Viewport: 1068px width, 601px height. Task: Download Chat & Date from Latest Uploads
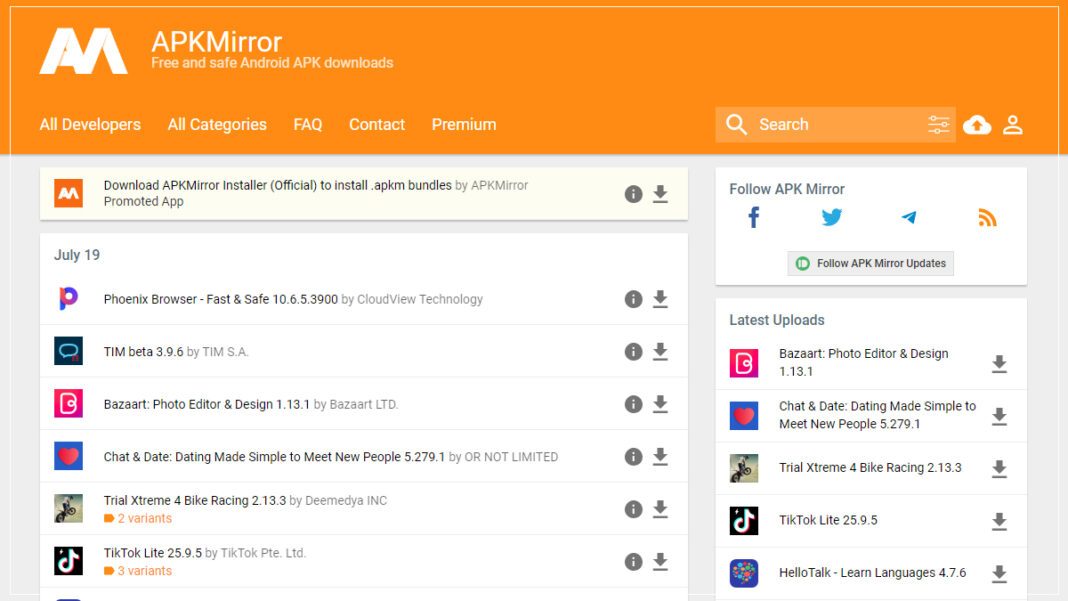[999, 416]
